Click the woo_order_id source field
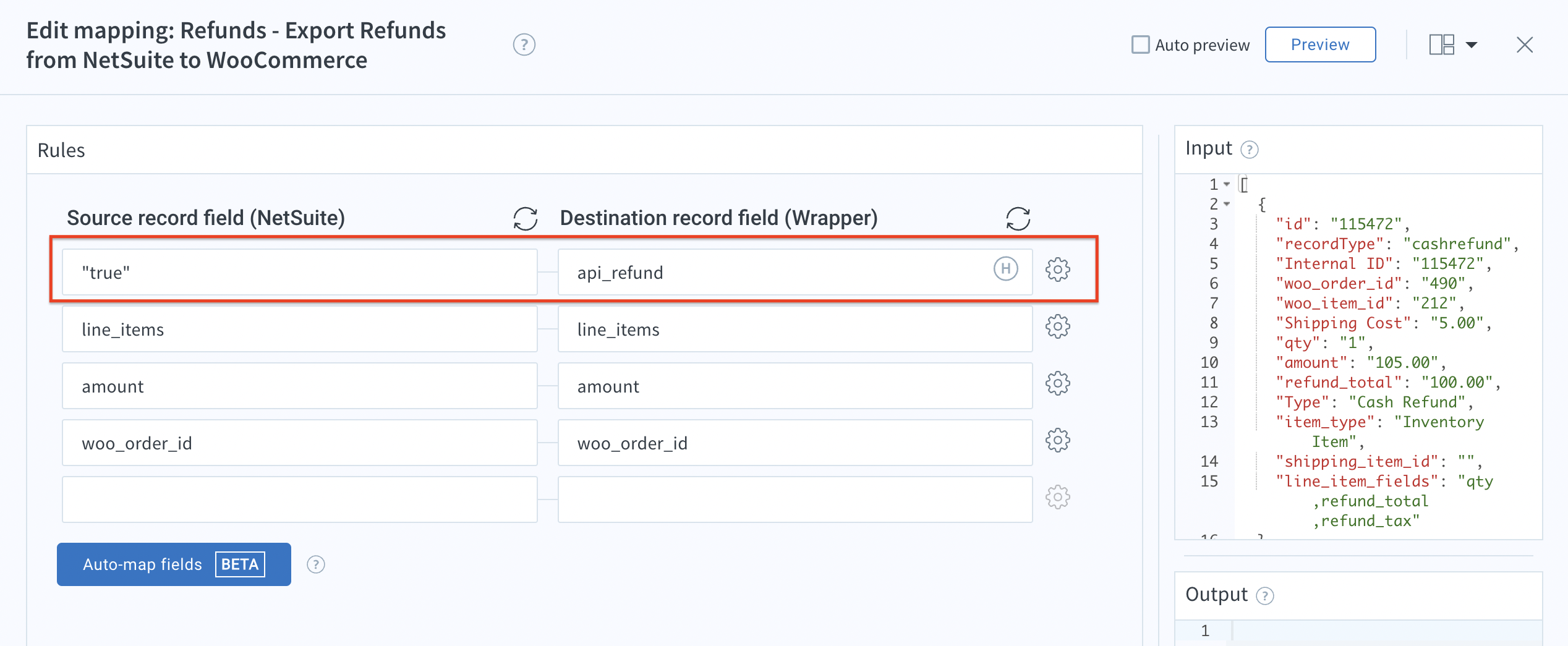This screenshot has width=1568, height=646. (299, 443)
